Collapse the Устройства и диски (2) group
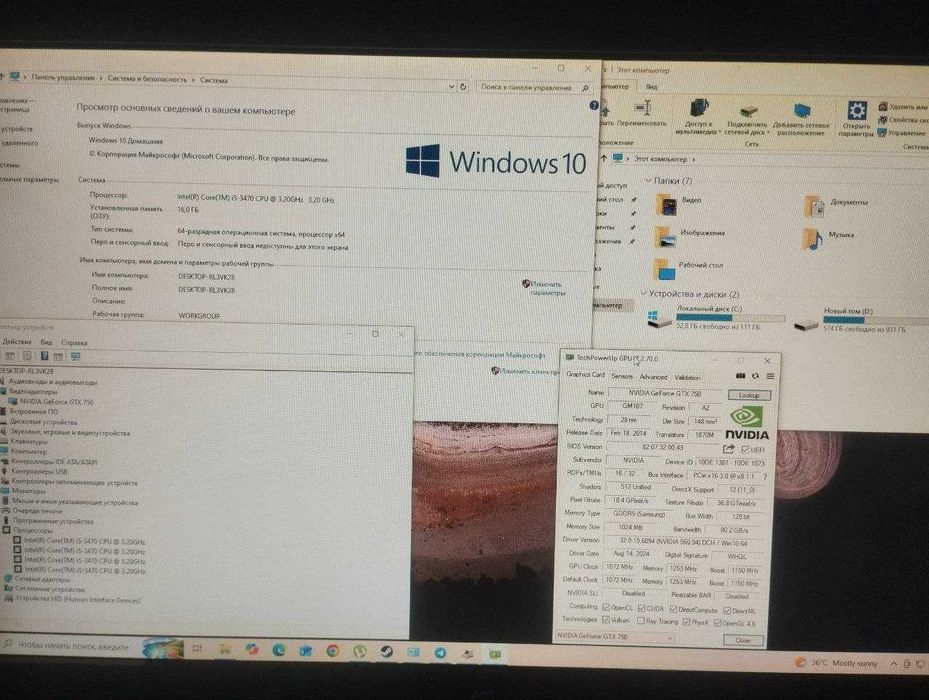Image resolution: width=929 pixels, height=700 pixels. pos(643,293)
